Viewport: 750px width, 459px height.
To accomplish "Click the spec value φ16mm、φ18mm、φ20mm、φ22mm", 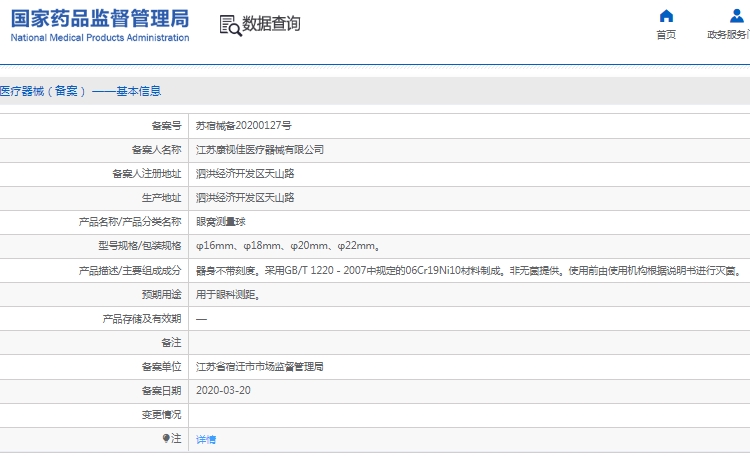I will click(x=288, y=246).
